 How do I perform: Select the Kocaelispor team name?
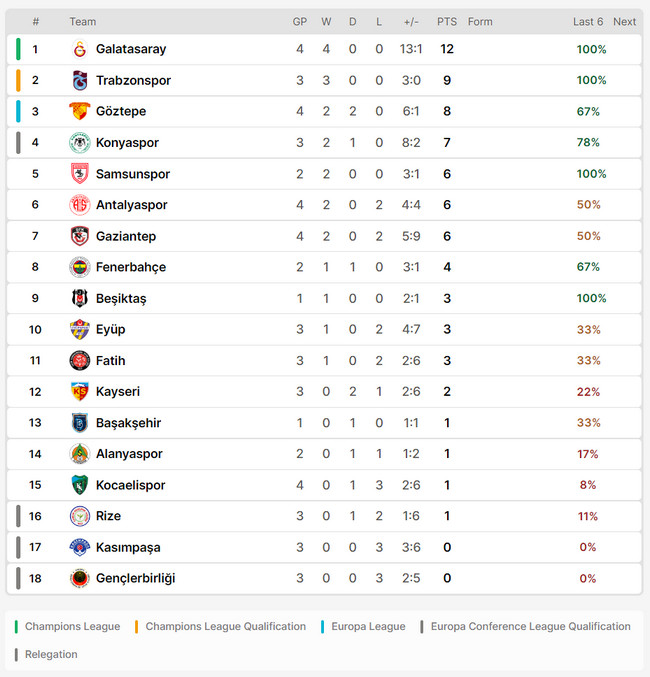point(130,485)
